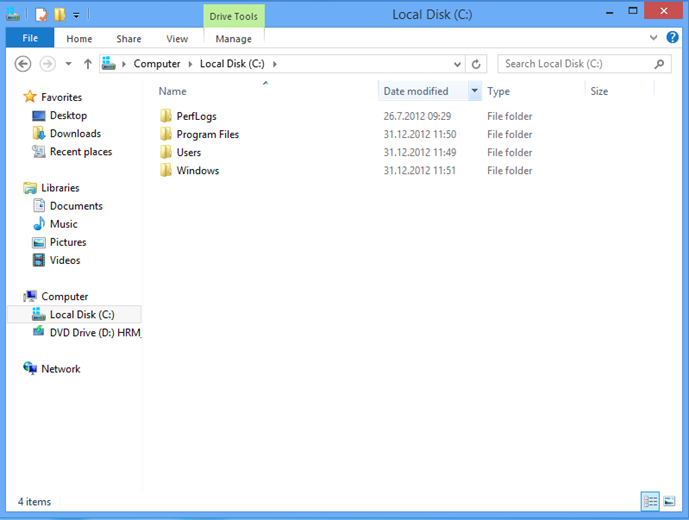Open the Documents library
This screenshot has height=520, width=689.
[x=76, y=206]
